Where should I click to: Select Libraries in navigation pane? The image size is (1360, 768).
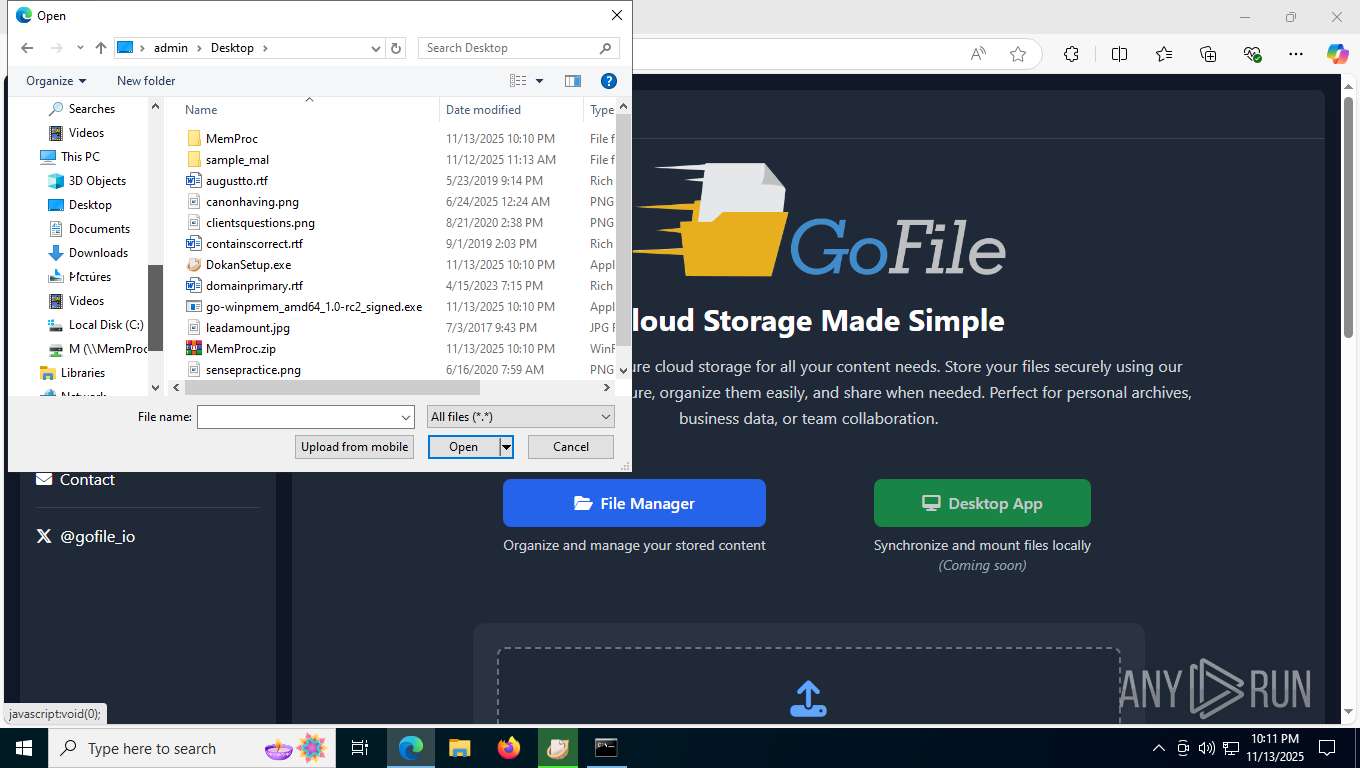coord(82,373)
